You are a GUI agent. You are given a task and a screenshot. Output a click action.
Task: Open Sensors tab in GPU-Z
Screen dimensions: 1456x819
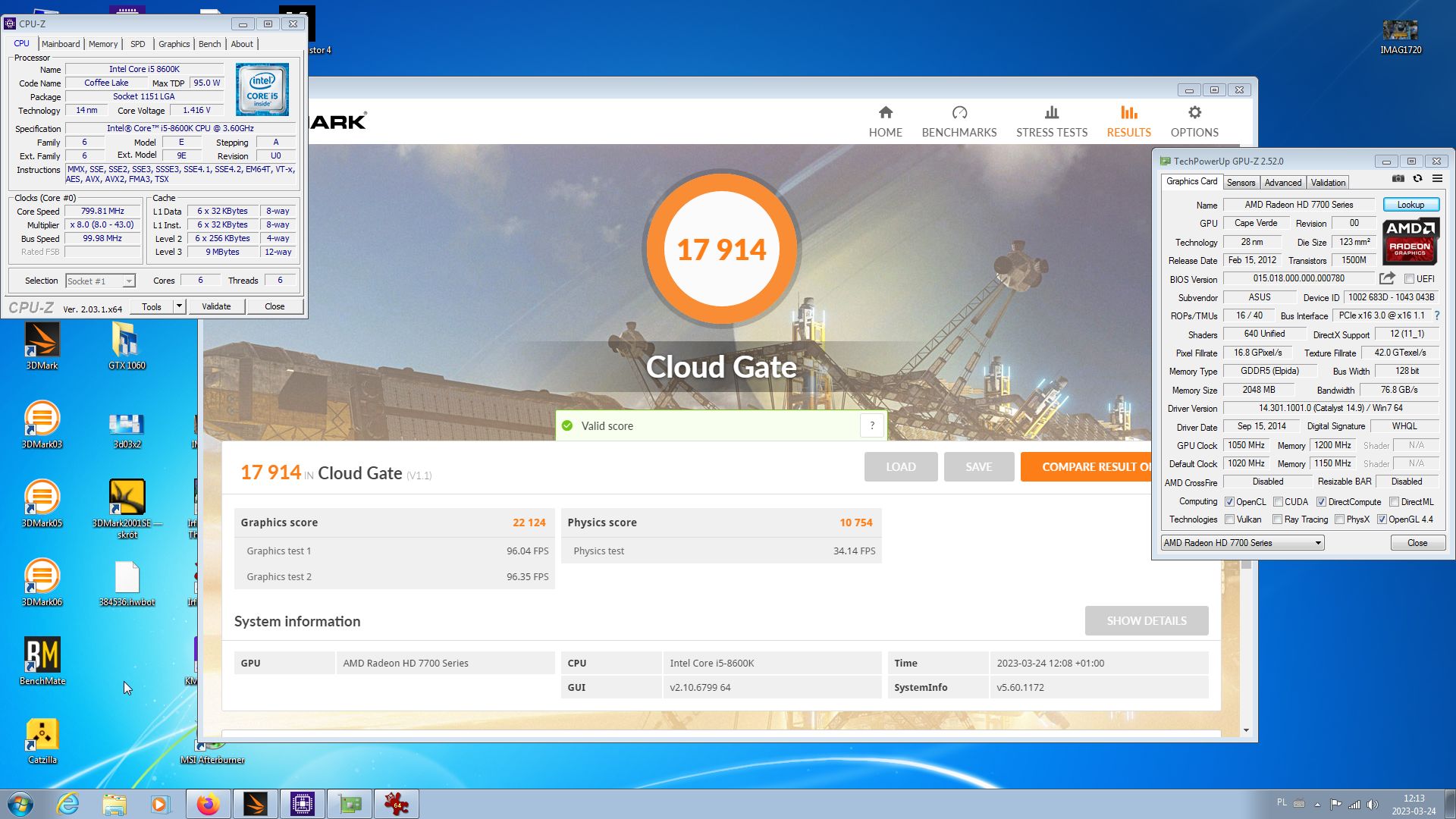pyautogui.click(x=1241, y=183)
